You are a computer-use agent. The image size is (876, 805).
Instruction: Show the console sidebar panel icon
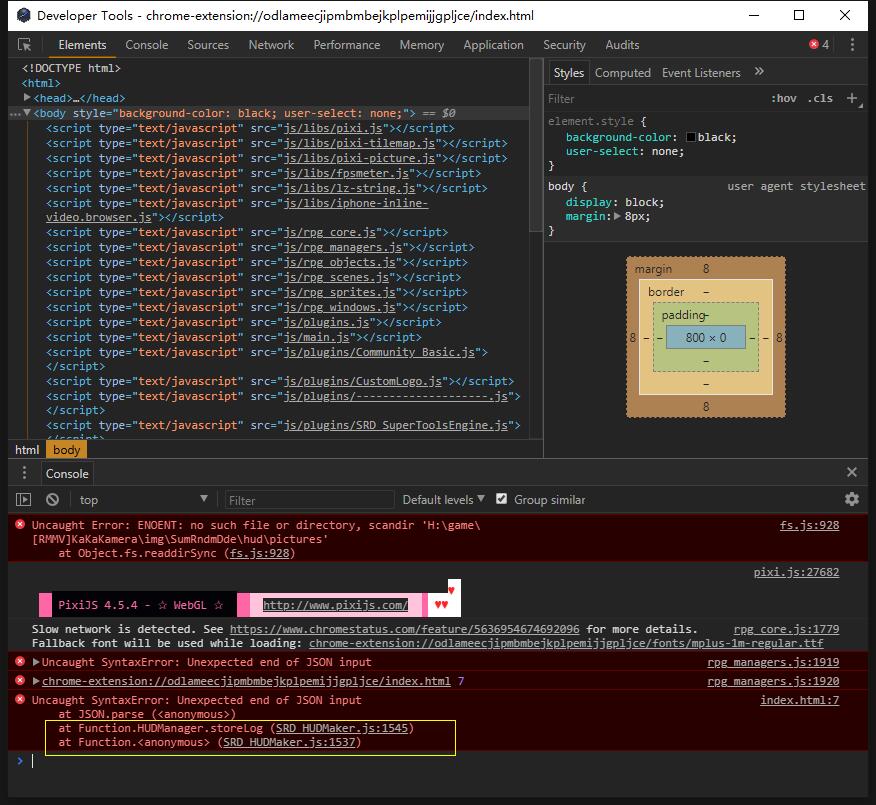(23, 499)
